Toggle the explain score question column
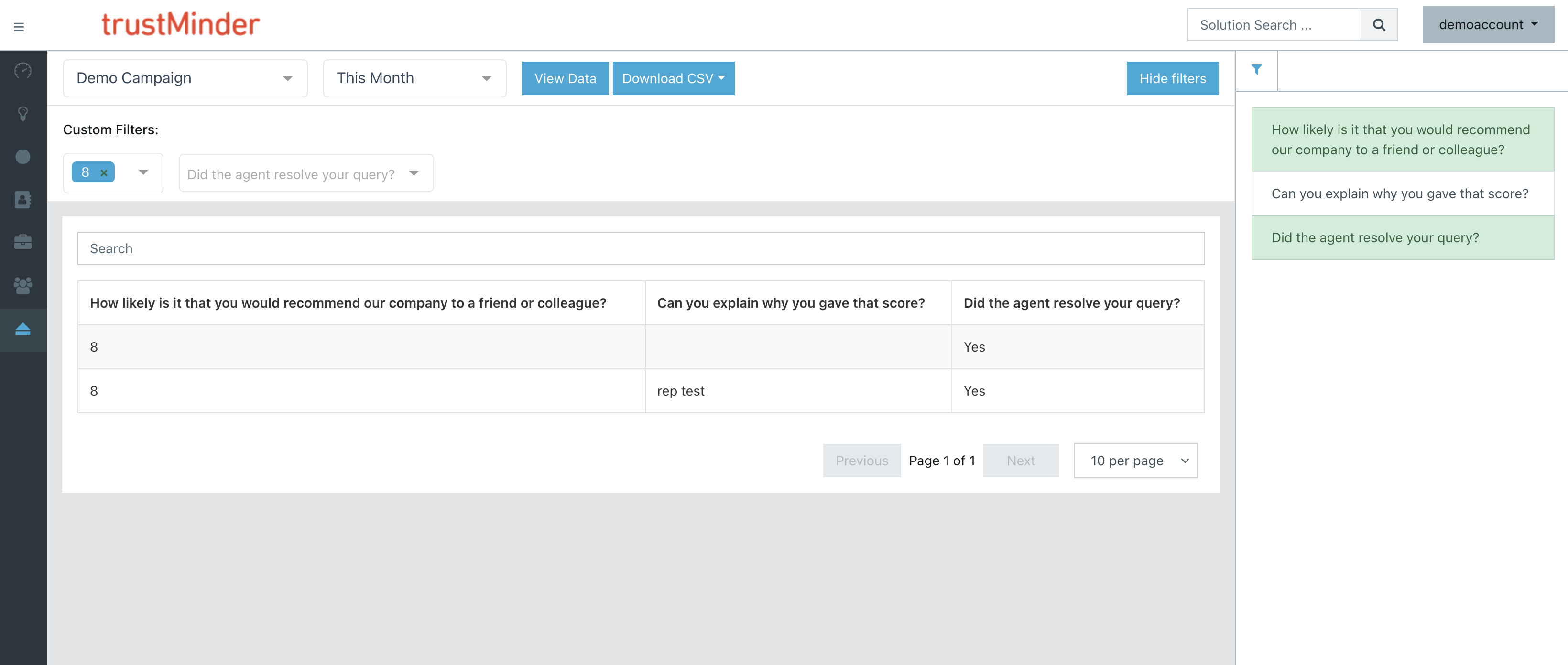1568x665 pixels. [x=1402, y=193]
